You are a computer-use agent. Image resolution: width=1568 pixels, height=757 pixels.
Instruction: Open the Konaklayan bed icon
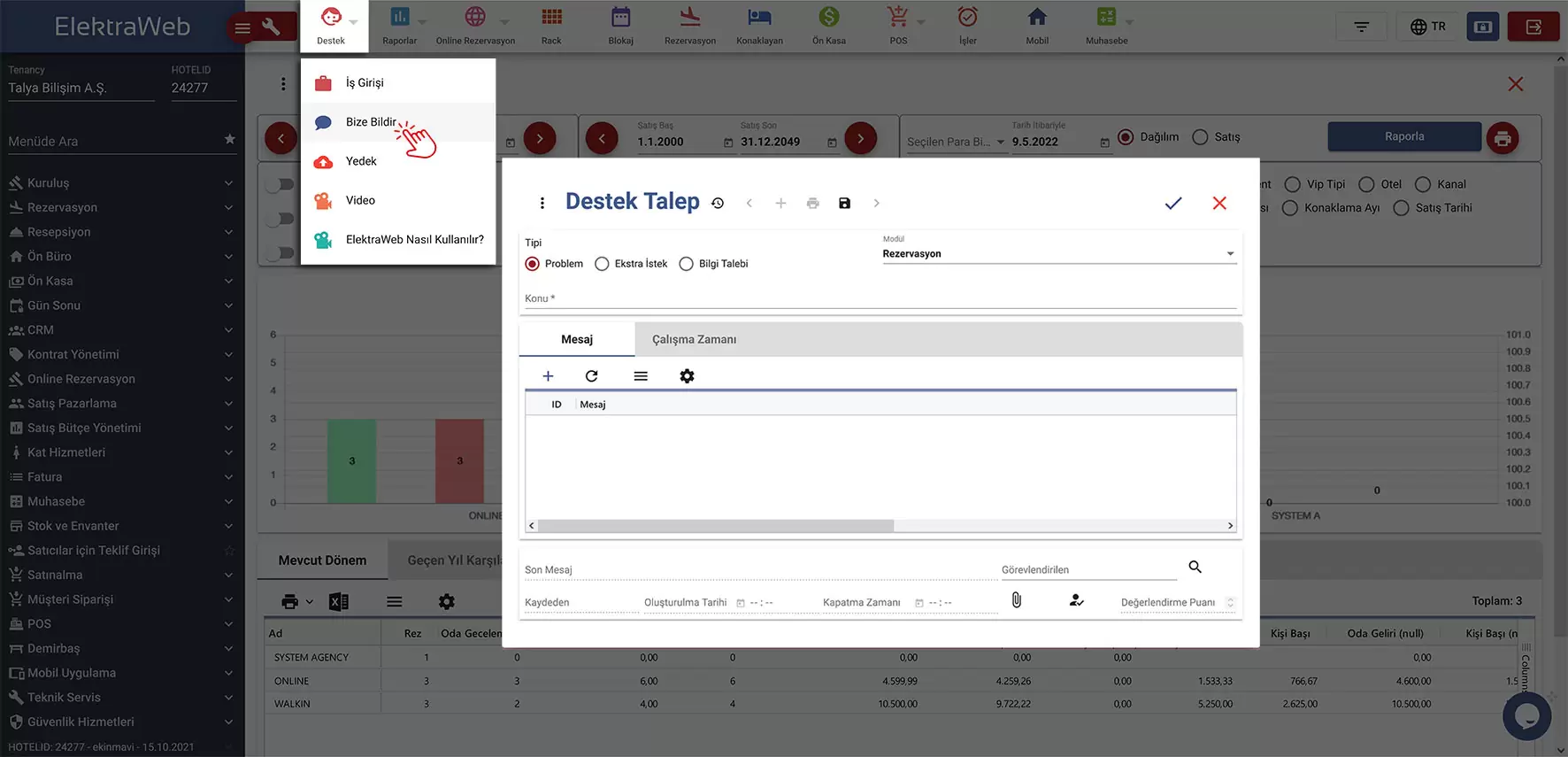click(x=759, y=17)
